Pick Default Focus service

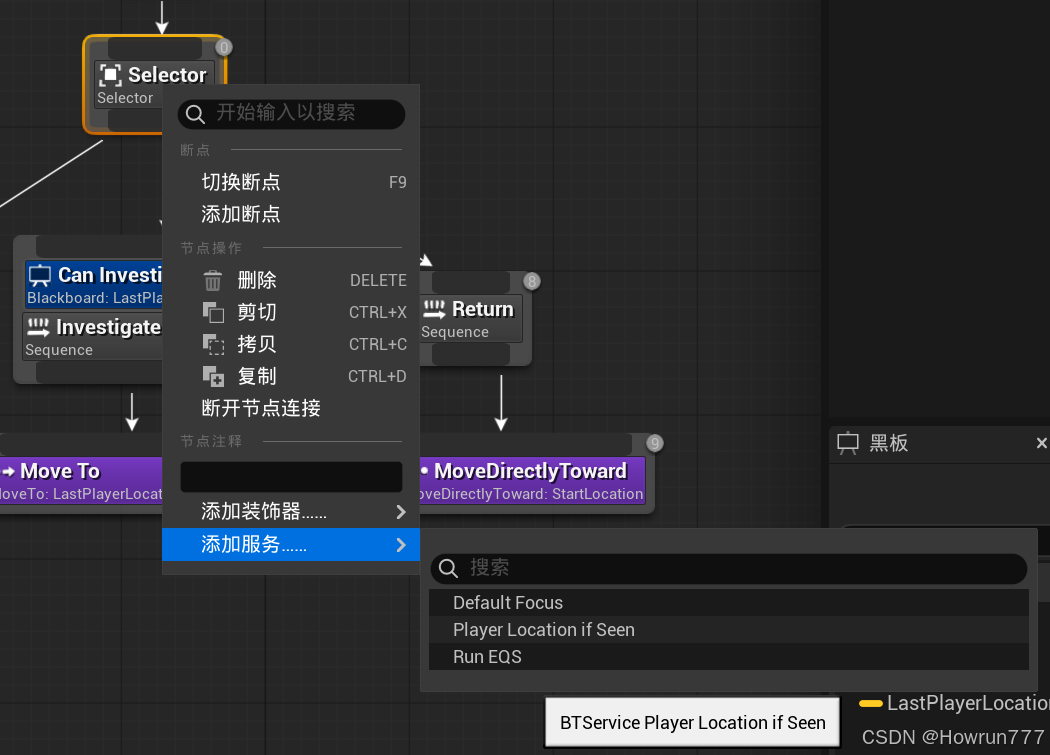(x=729, y=603)
